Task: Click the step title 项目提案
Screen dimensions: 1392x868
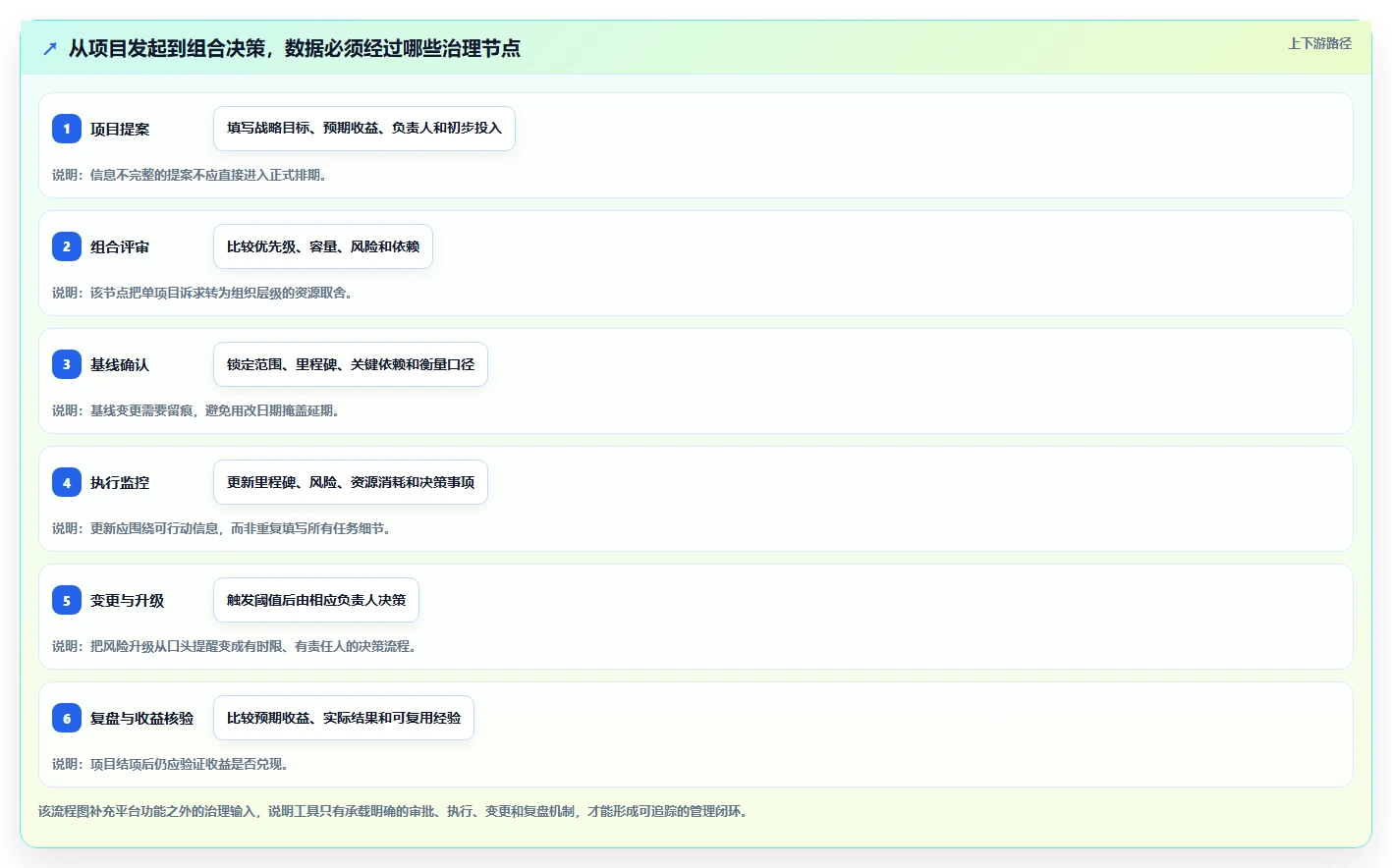Action: 120,129
